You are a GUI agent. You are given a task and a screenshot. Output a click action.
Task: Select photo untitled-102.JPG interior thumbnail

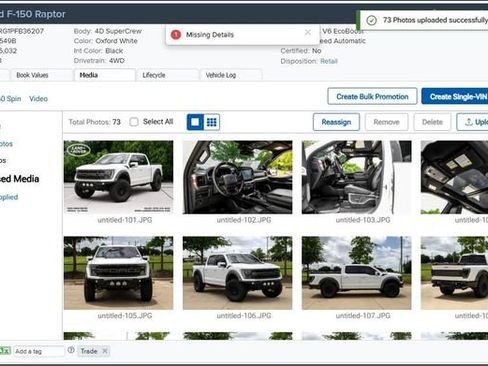[x=238, y=177]
